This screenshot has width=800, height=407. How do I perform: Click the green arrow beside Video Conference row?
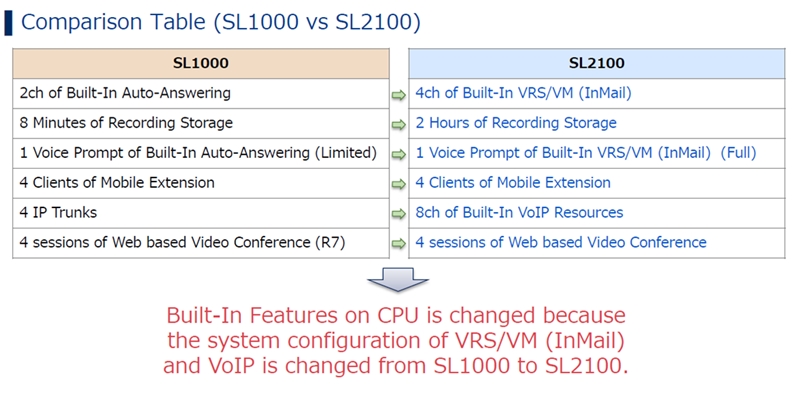tap(398, 244)
